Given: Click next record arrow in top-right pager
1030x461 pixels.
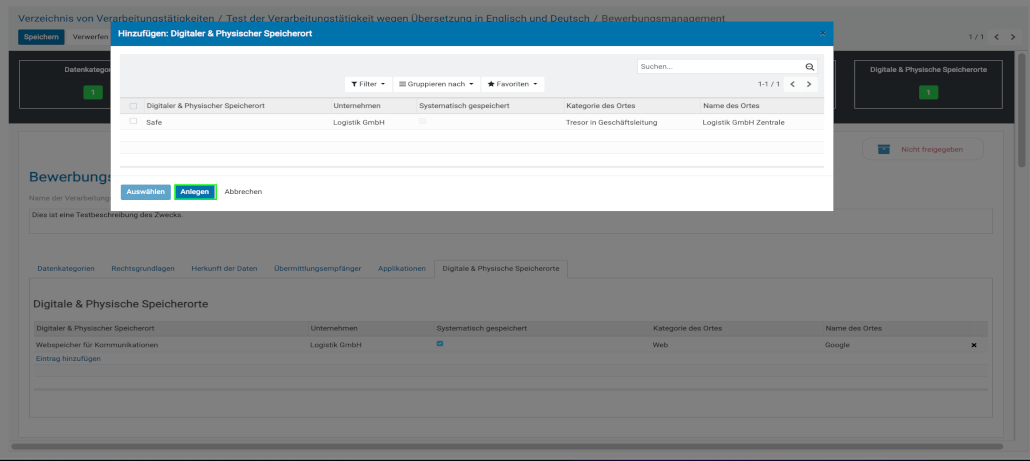Looking at the screenshot, I should [x=1011, y=37].
